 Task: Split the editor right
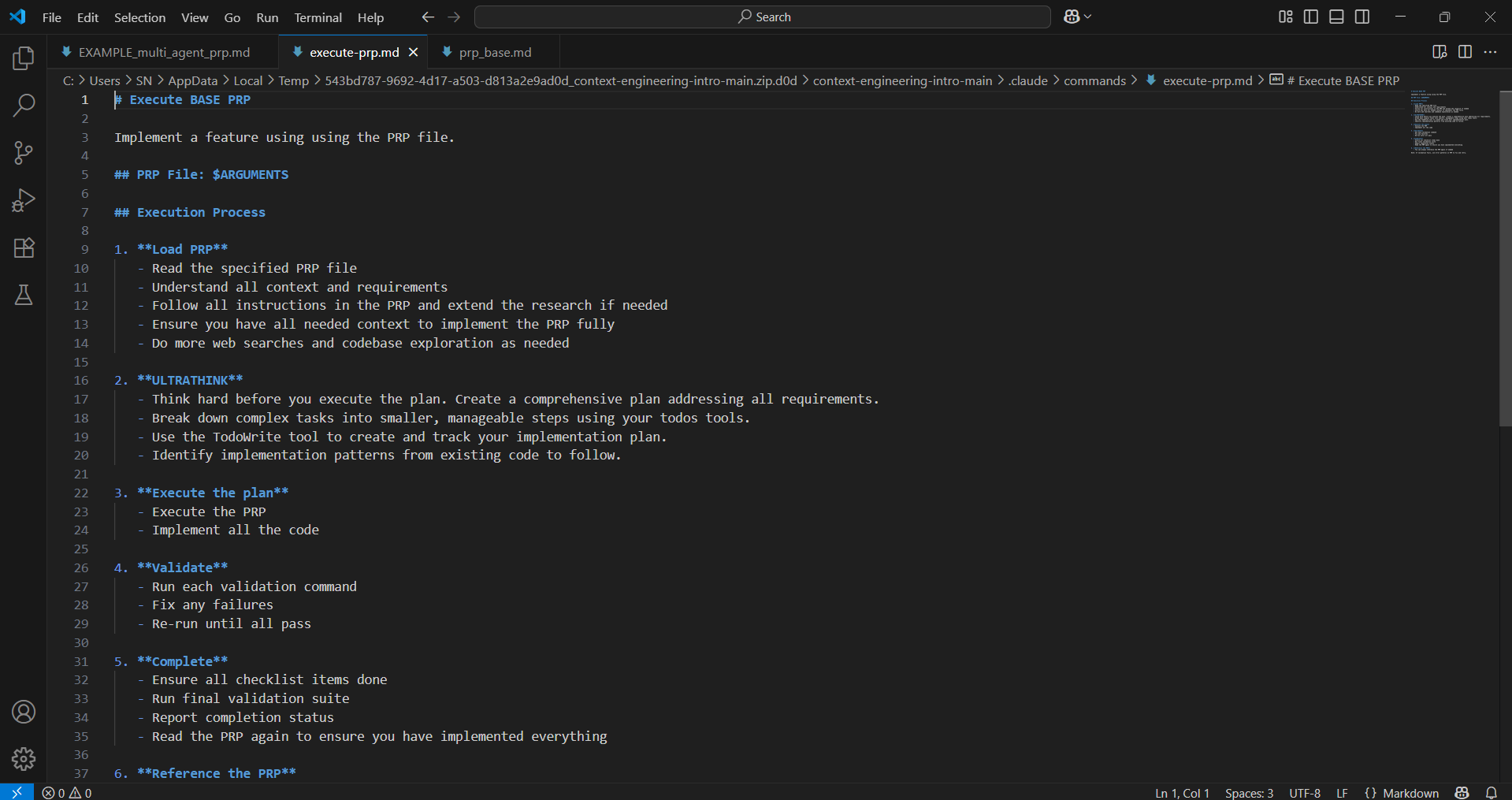(1465, 52)
